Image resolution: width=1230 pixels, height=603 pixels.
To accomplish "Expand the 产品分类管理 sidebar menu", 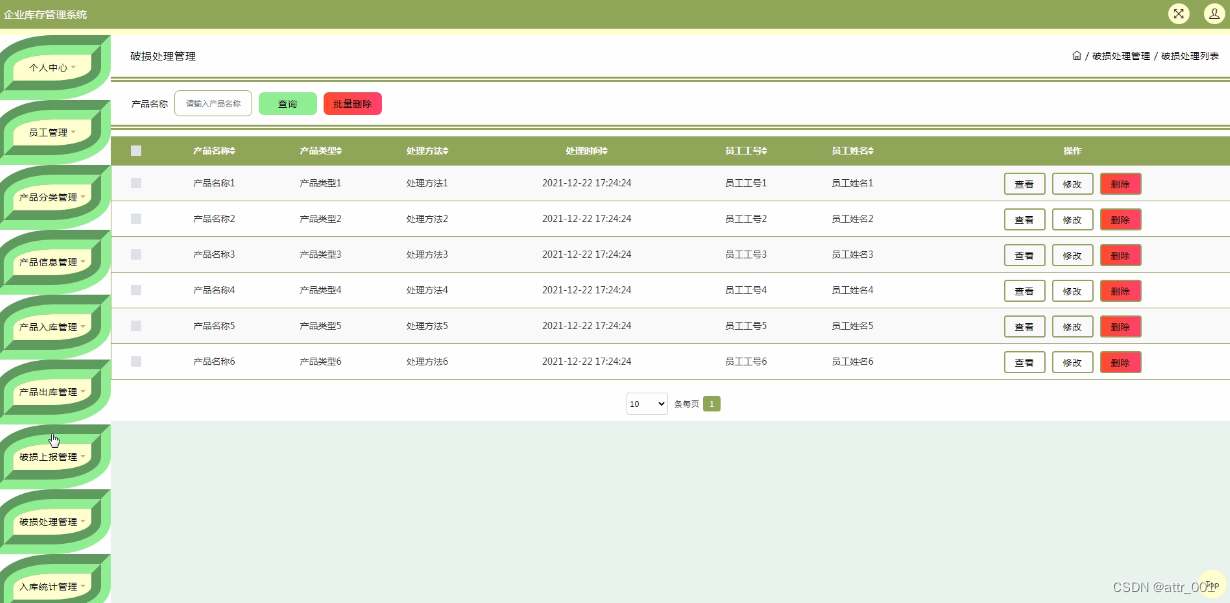I will 54,197.
